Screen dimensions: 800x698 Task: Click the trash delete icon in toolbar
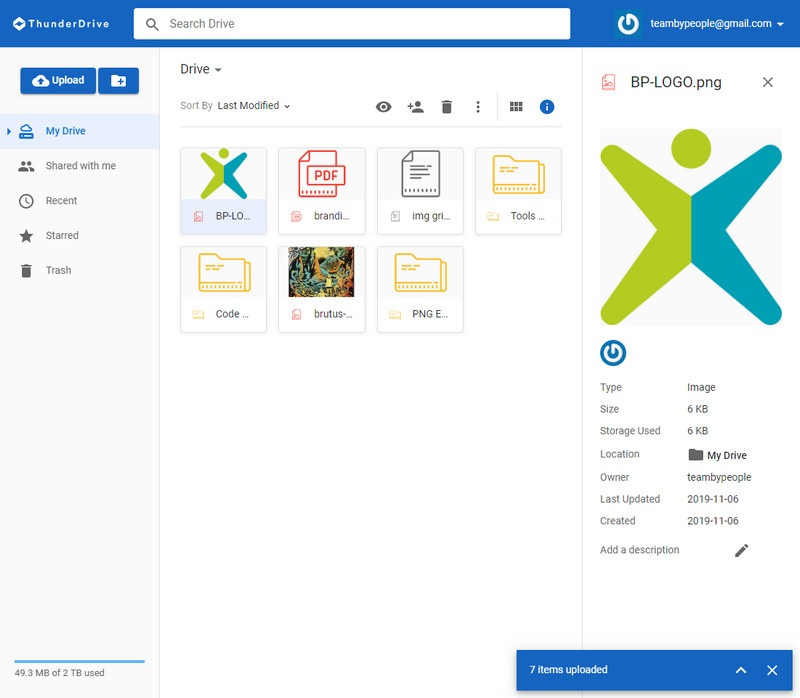click(447, 107)
